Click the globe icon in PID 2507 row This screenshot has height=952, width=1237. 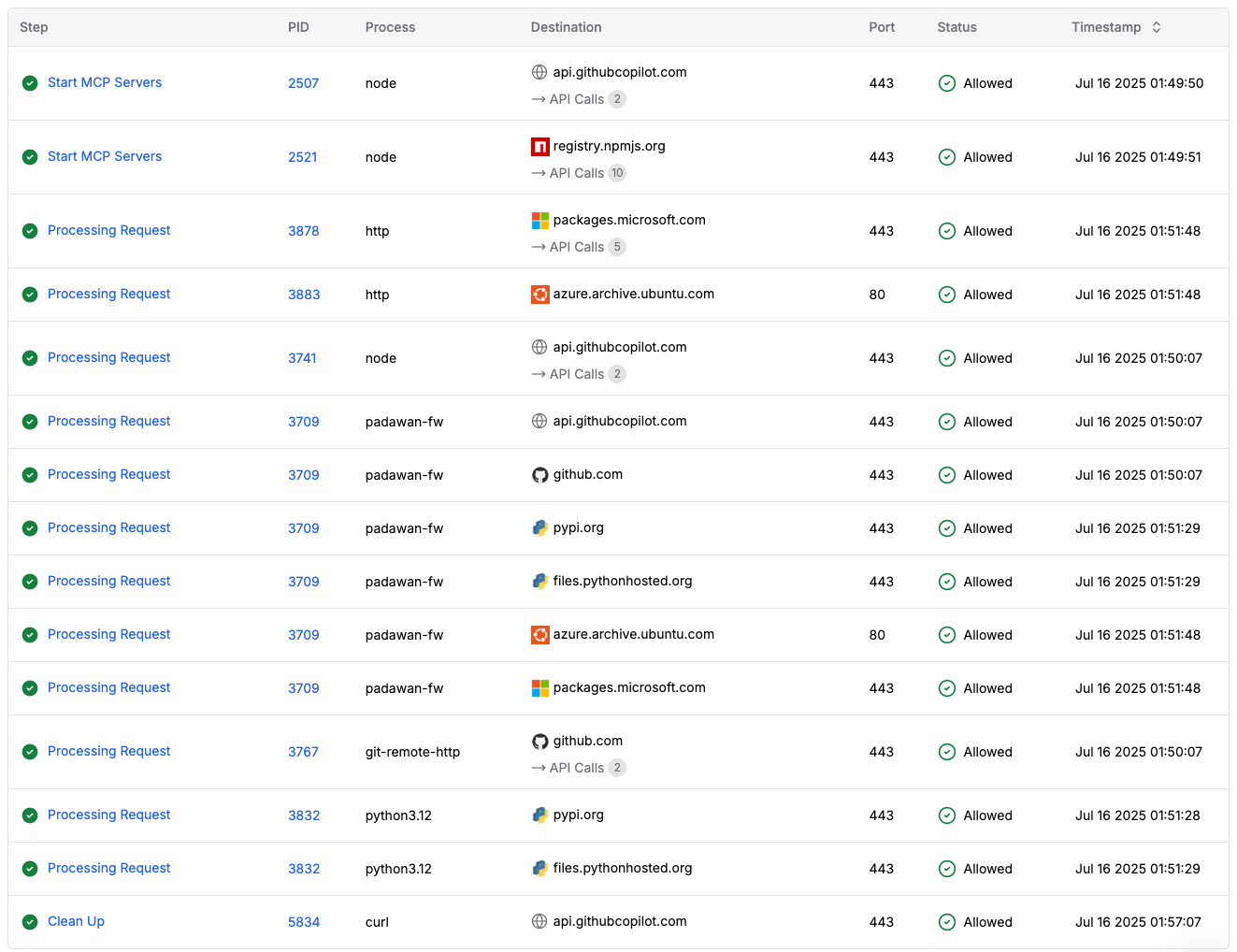coord(539,72)
